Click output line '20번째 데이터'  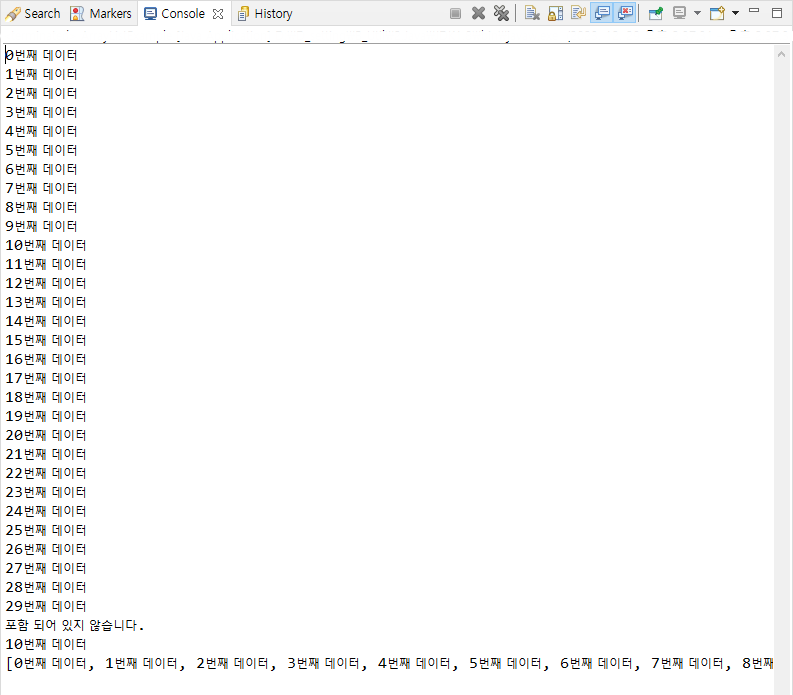pos(46,435)
